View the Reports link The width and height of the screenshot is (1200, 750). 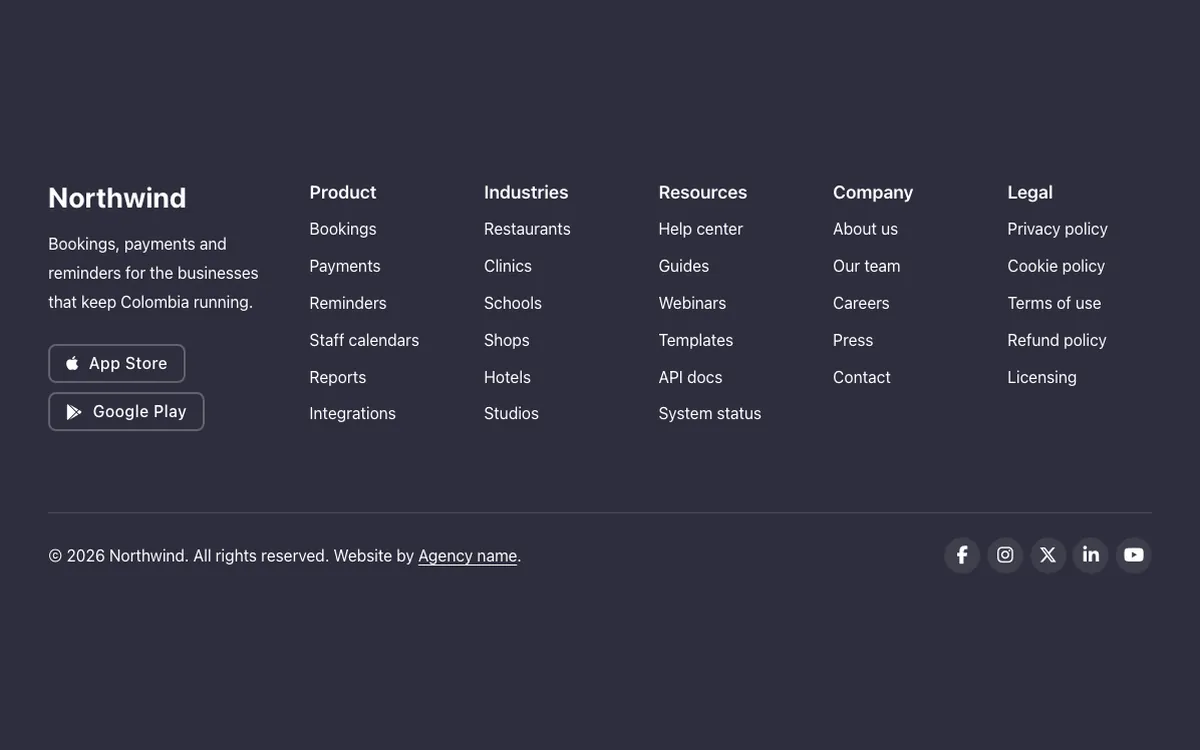(338, 377)
